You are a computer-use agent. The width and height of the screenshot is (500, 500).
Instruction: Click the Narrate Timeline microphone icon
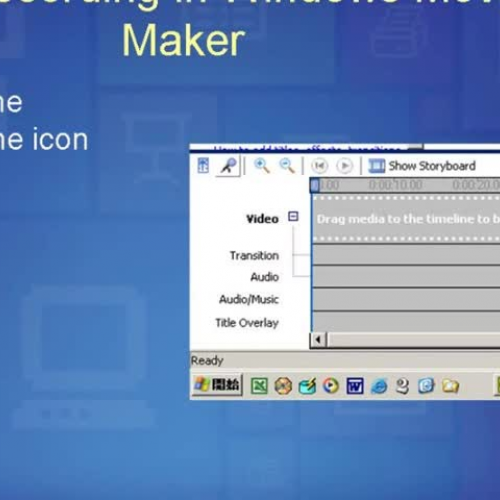tap(228, 166)
